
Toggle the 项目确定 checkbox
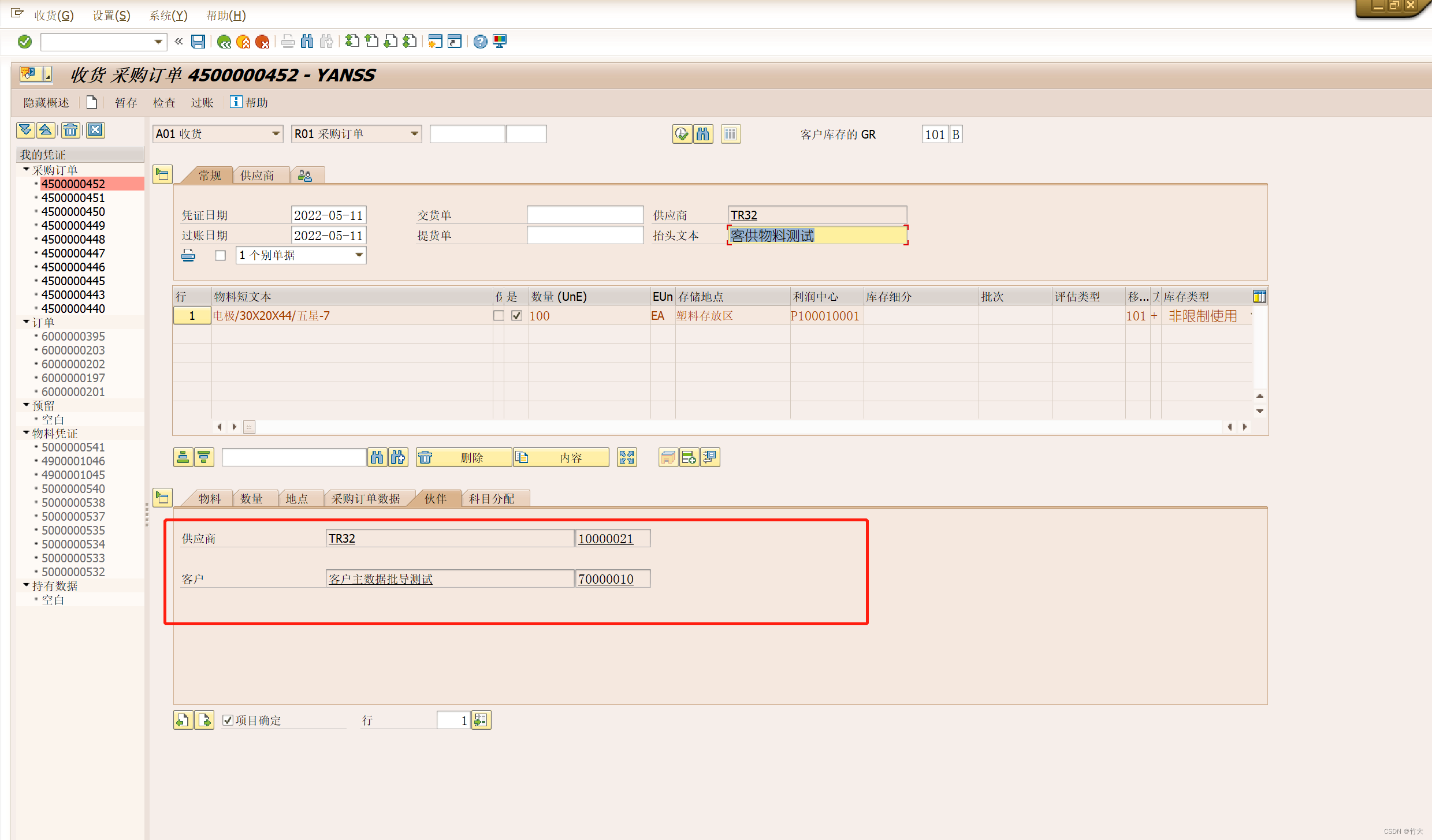tap(228, 720)
